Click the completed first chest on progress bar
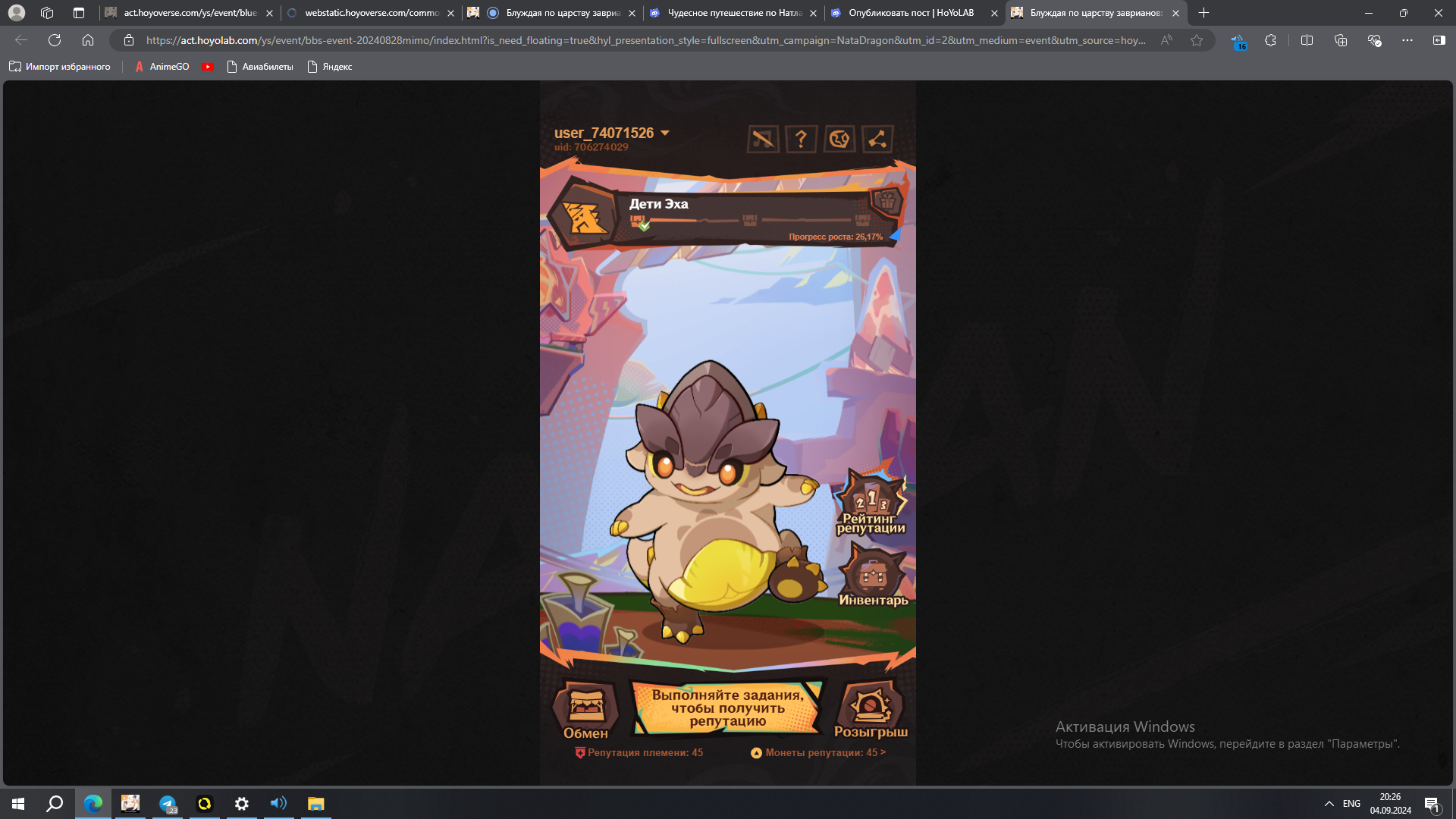Screen dimensions: 1456x819 point(638,221)
